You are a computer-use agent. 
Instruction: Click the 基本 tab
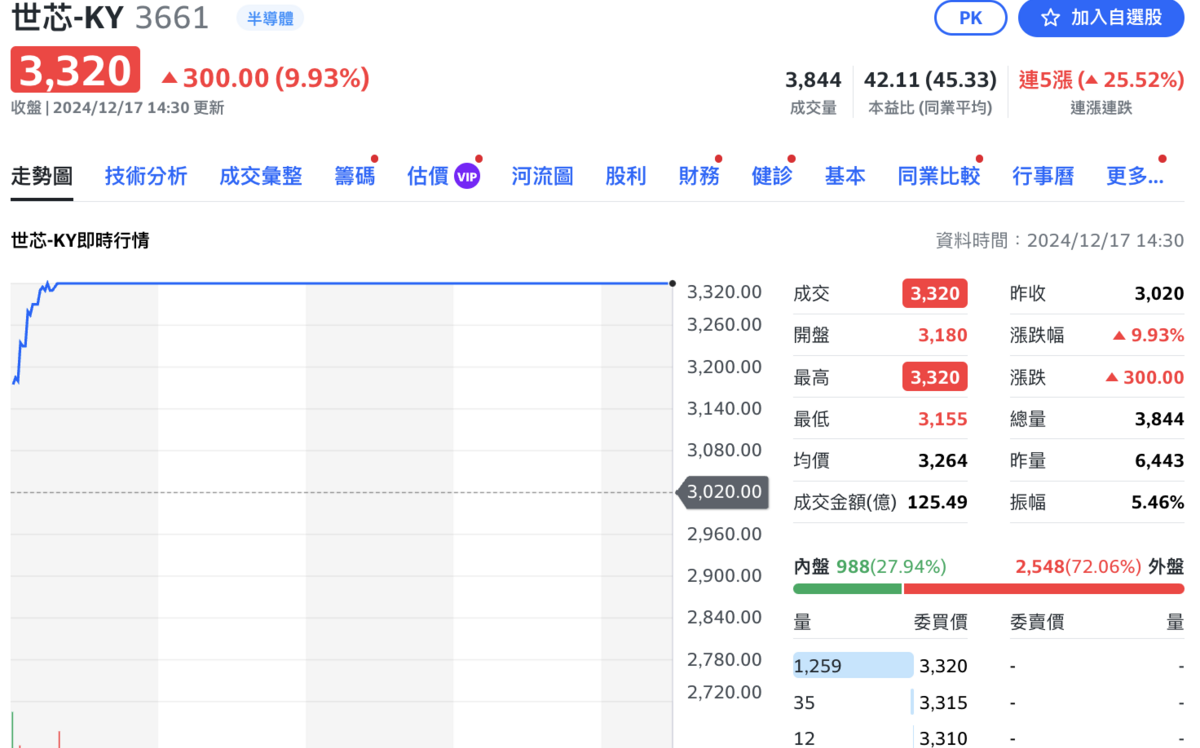coord(845,175)
